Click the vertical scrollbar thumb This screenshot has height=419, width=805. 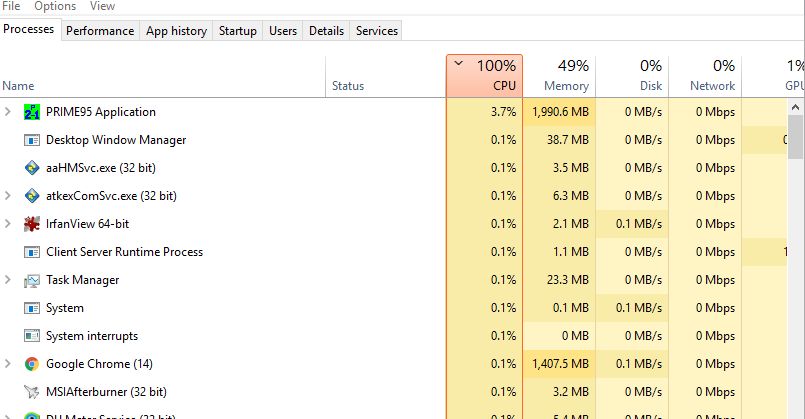tap(795, 137)
